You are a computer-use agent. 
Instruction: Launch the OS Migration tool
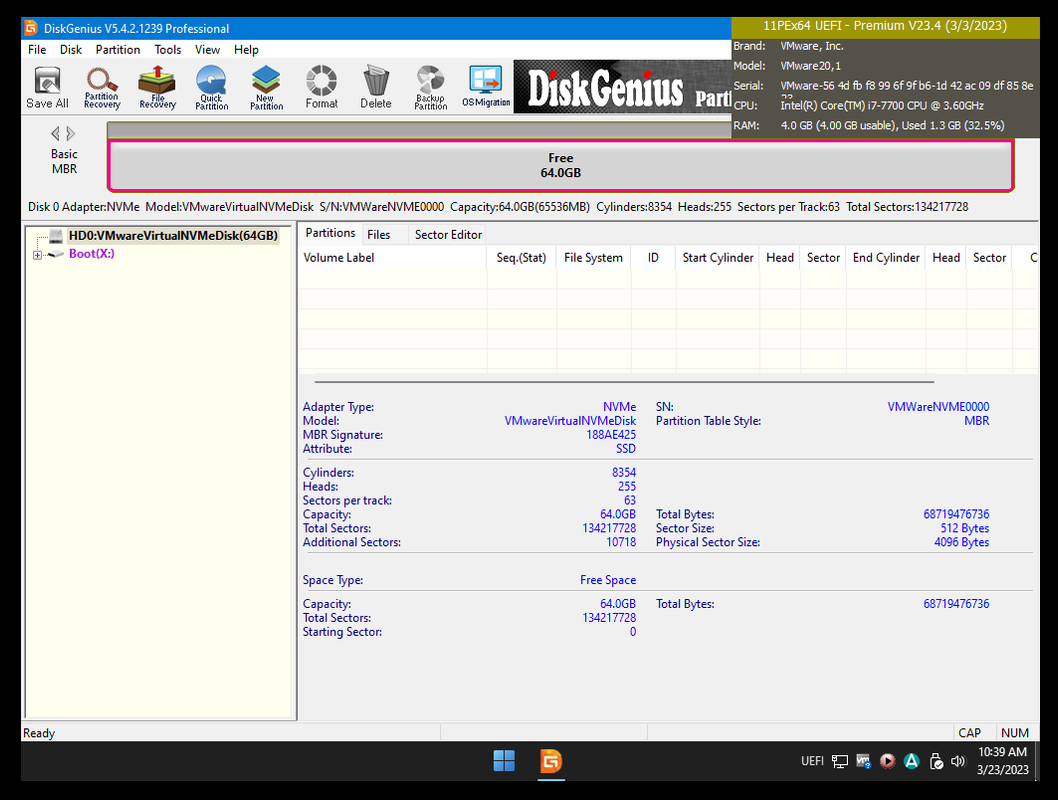point(486,88)
